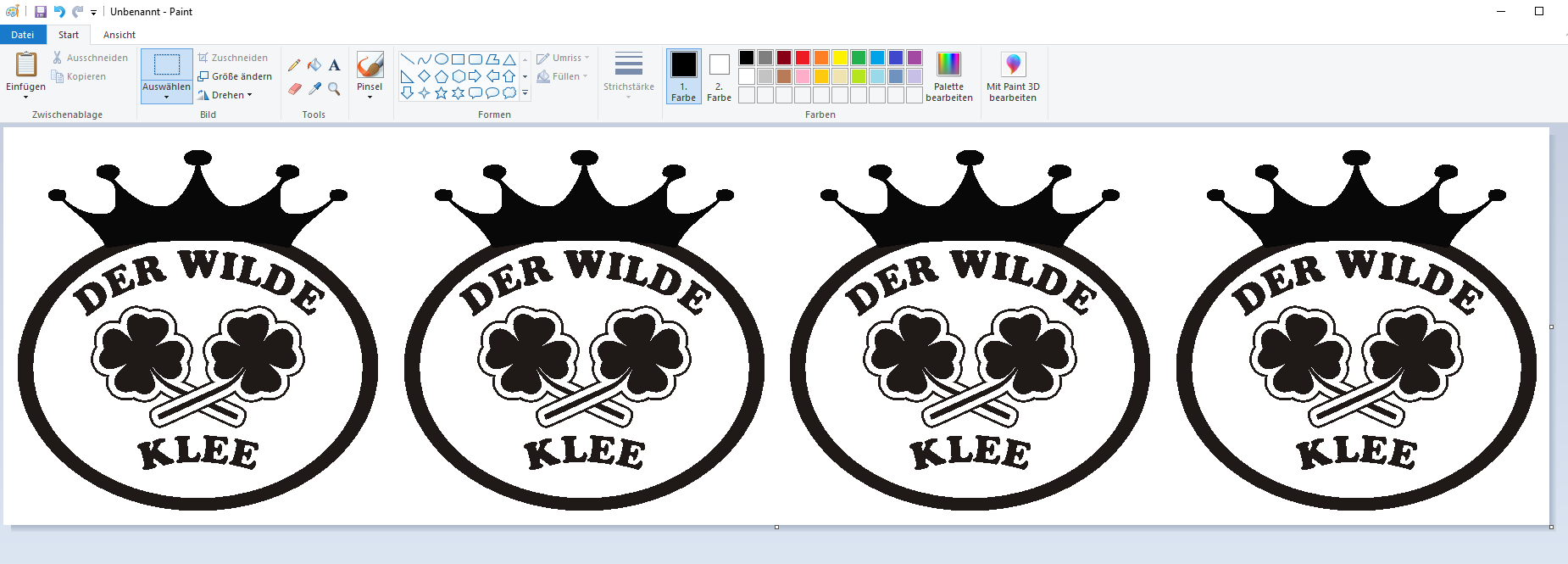Select the Four-point star shape
The image size is (1568, 564).
click(425, 93)
